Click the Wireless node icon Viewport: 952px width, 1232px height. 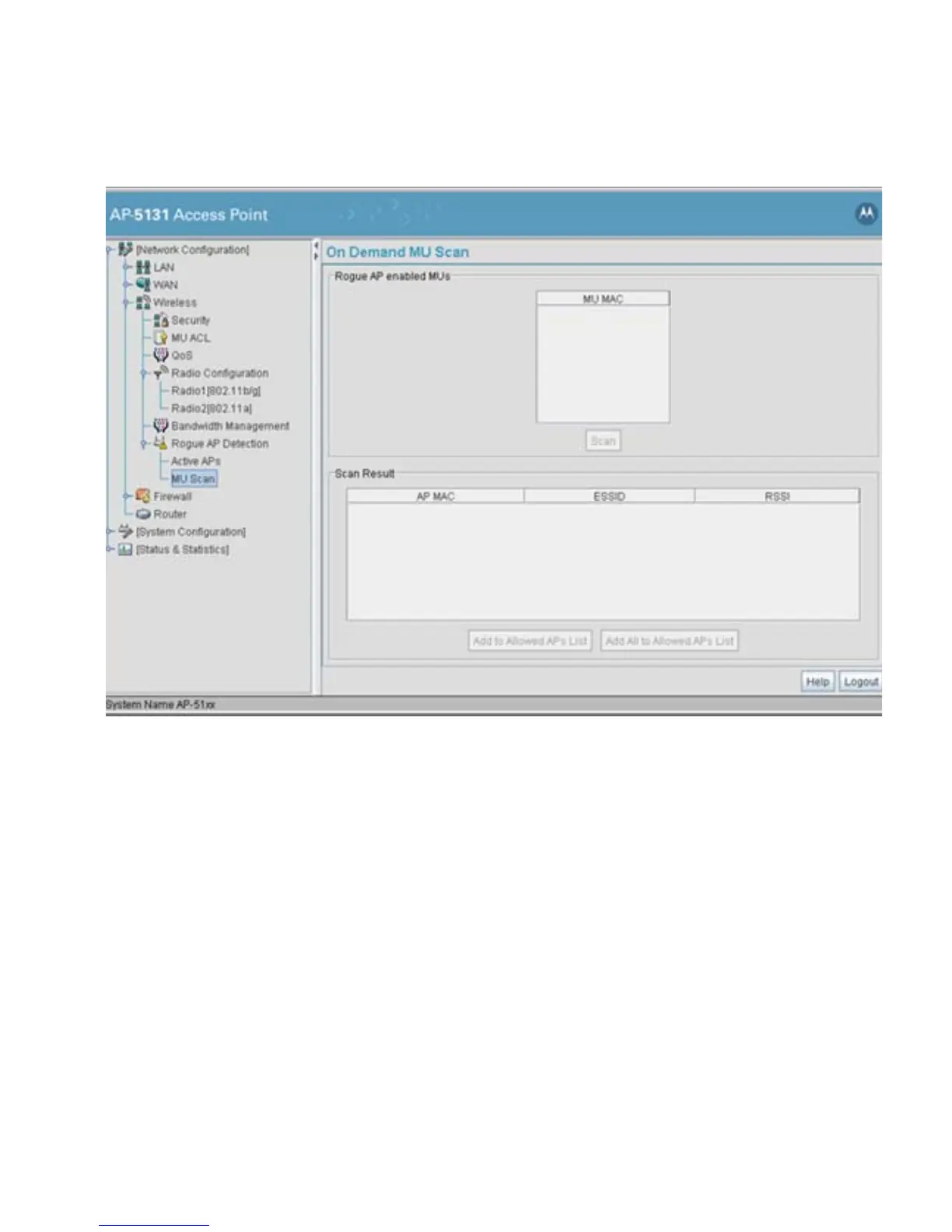pyautogui.click(x=143, y=303)
